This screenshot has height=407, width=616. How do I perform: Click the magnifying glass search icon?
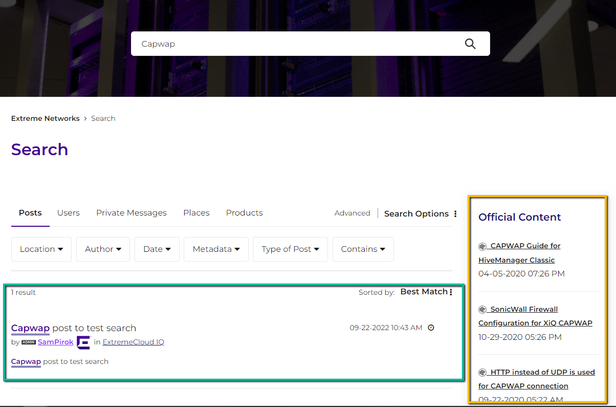470,44
